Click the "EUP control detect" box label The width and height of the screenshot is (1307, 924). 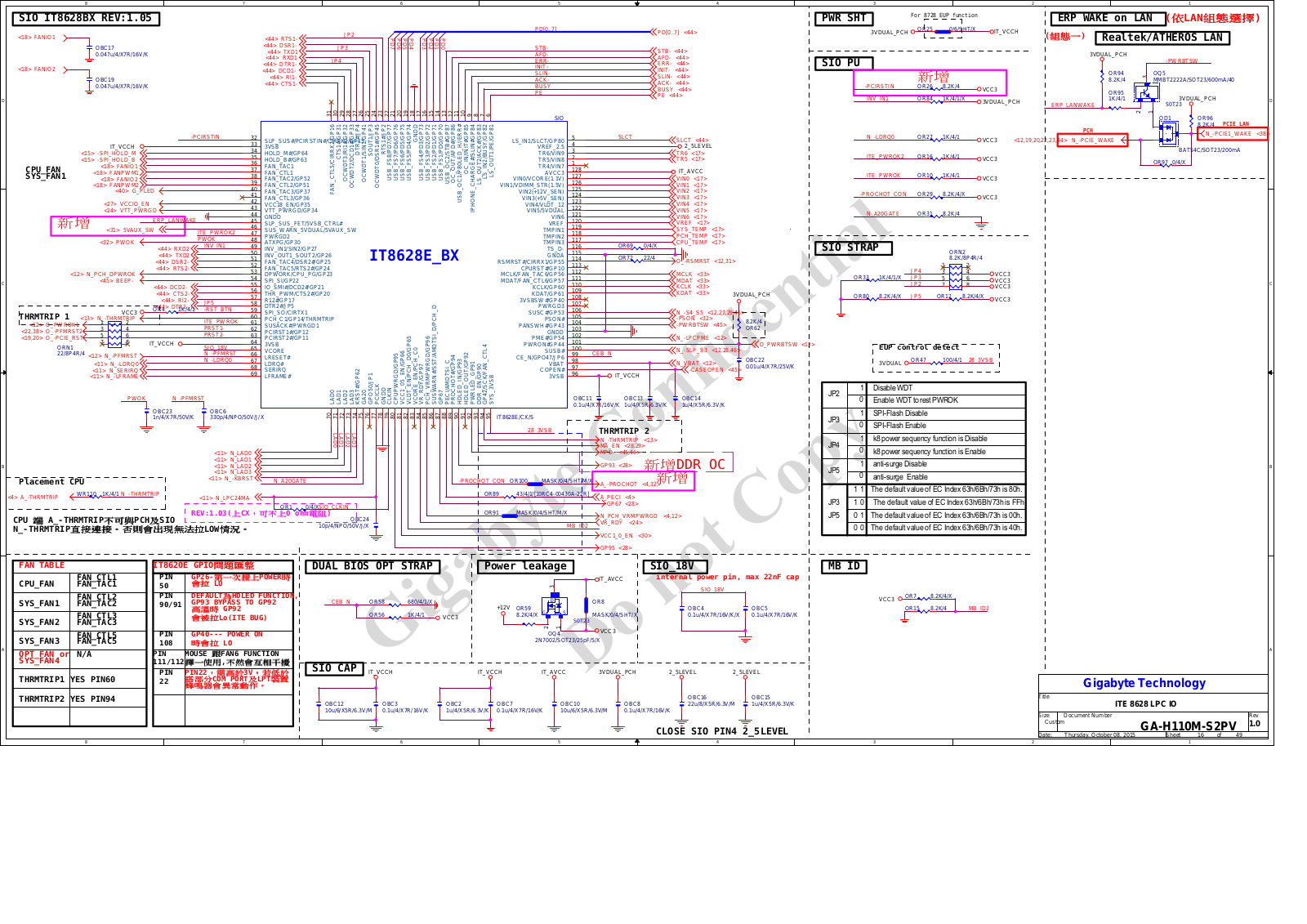[918, 347]
